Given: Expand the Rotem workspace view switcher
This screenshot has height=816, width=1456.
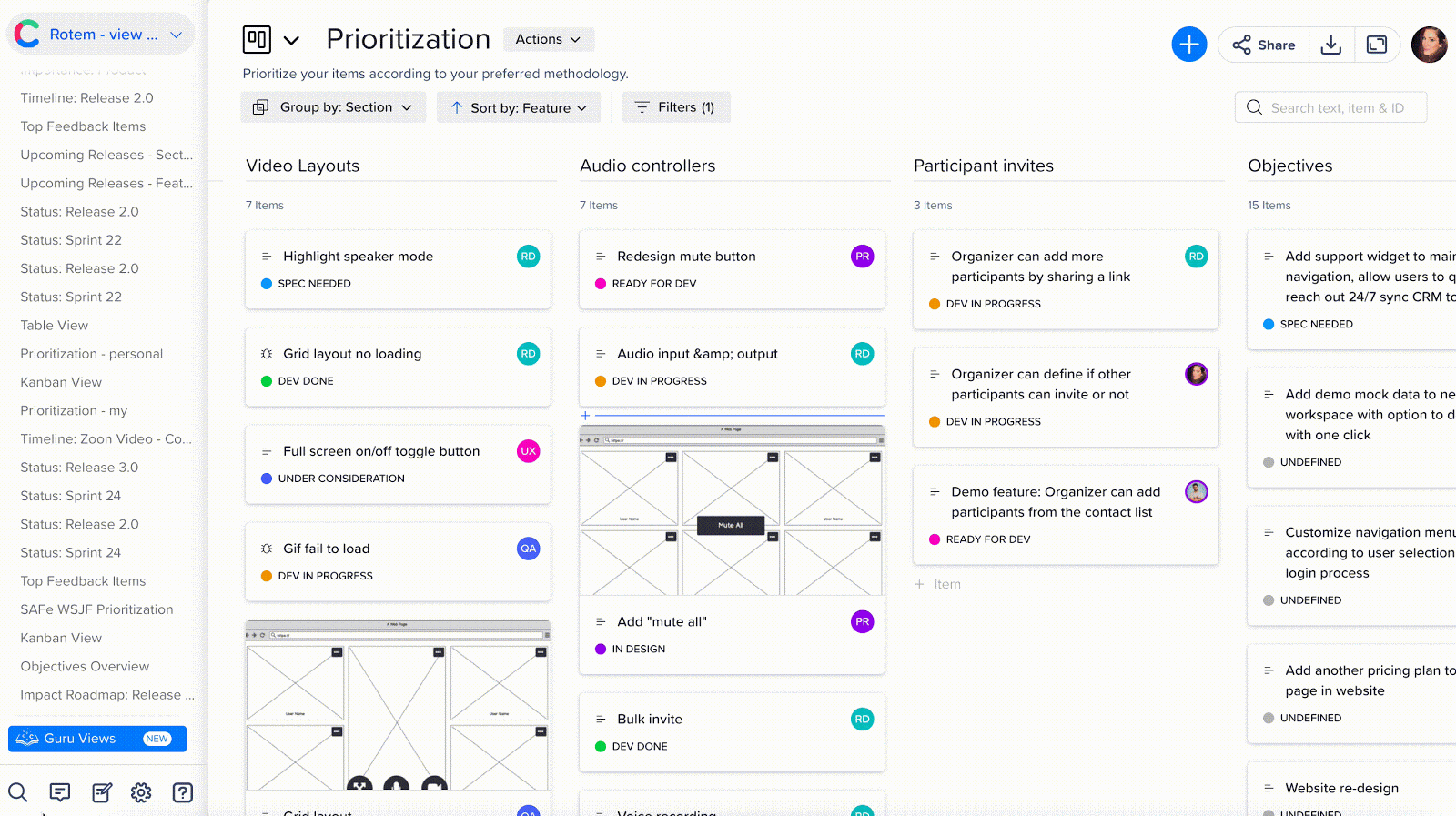Looking at the screenshot, I should (x=101, y=35).
